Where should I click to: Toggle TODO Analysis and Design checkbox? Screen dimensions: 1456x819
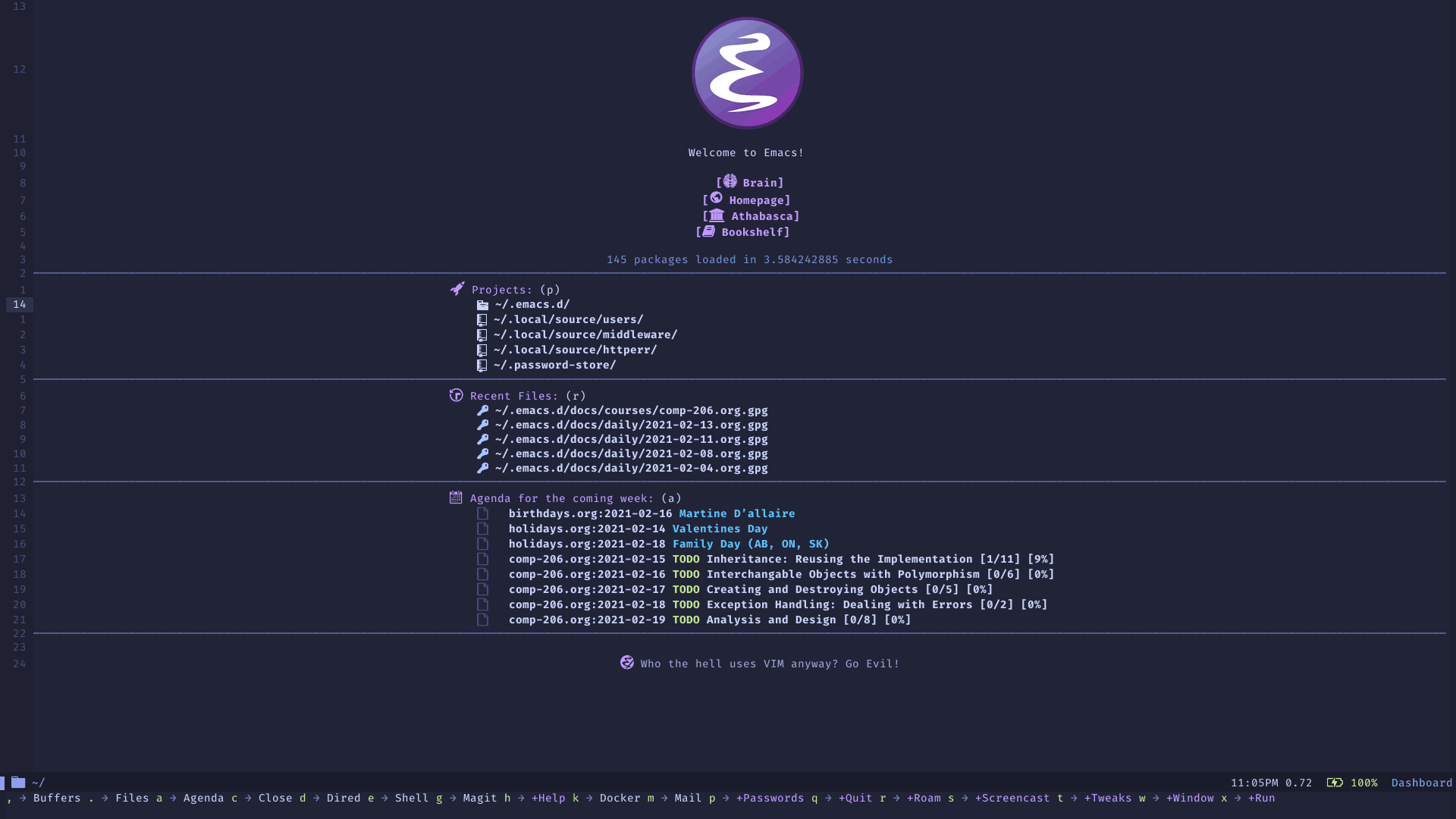(482, 619)
